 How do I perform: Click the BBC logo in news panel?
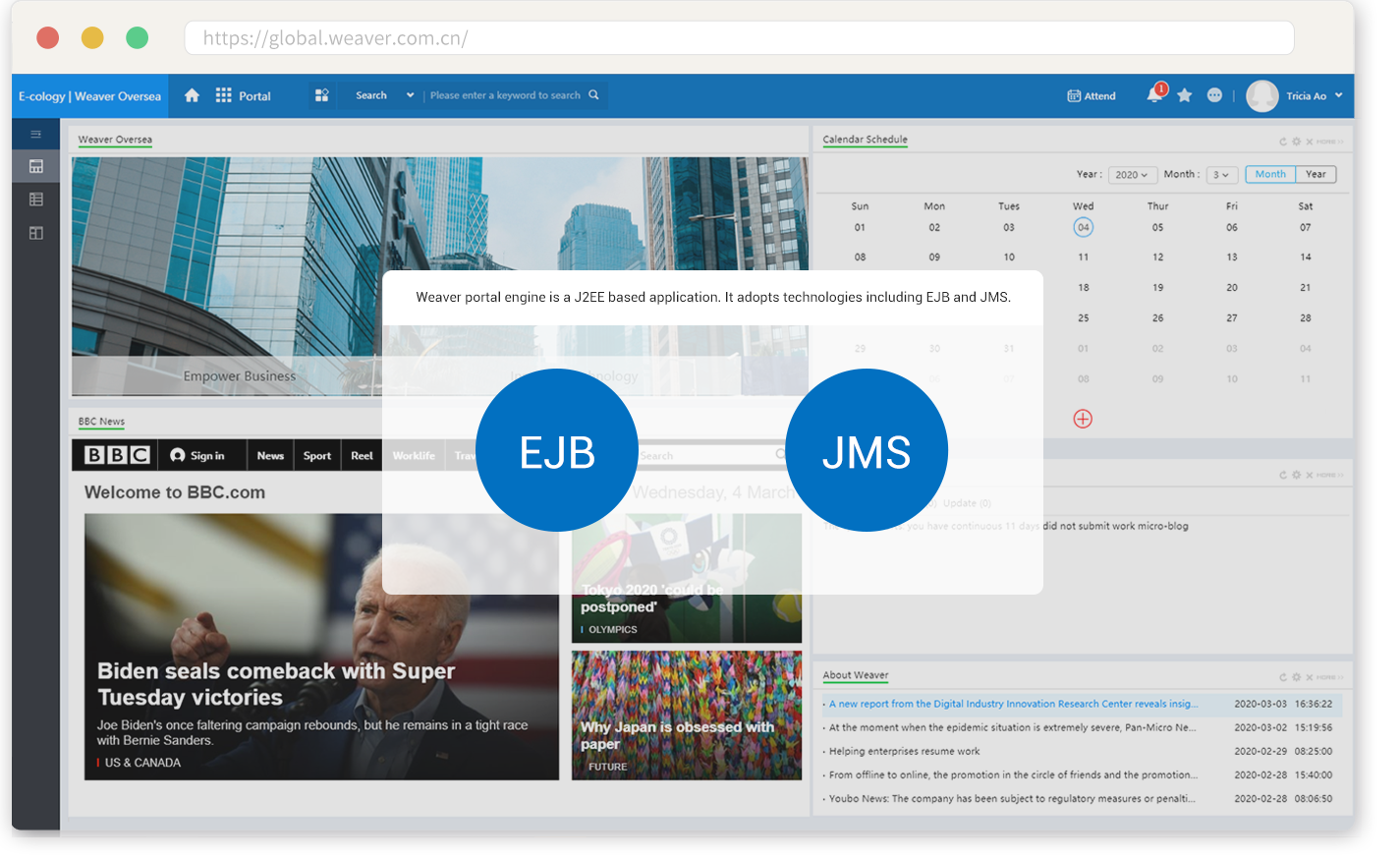(117, 455)
